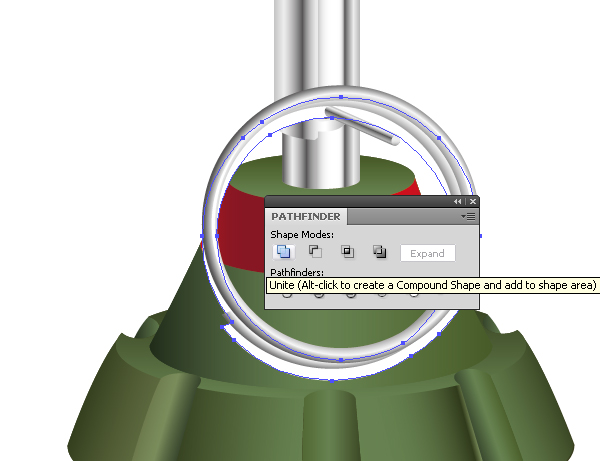Choose the Intersect shape mode icon
This screenshot has height=461, width=600.
tap(347, 251)
